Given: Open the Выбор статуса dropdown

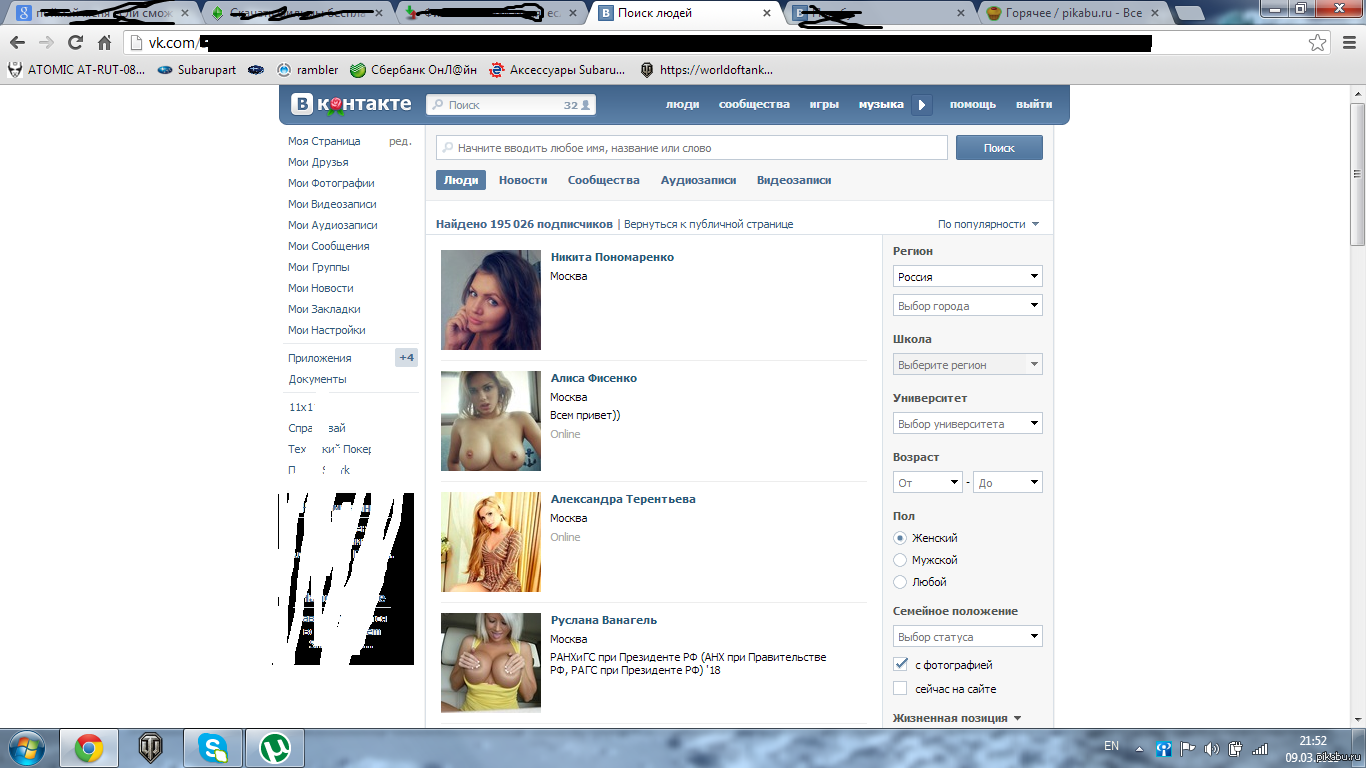Looking at the screenshot, I should [967, 636].
